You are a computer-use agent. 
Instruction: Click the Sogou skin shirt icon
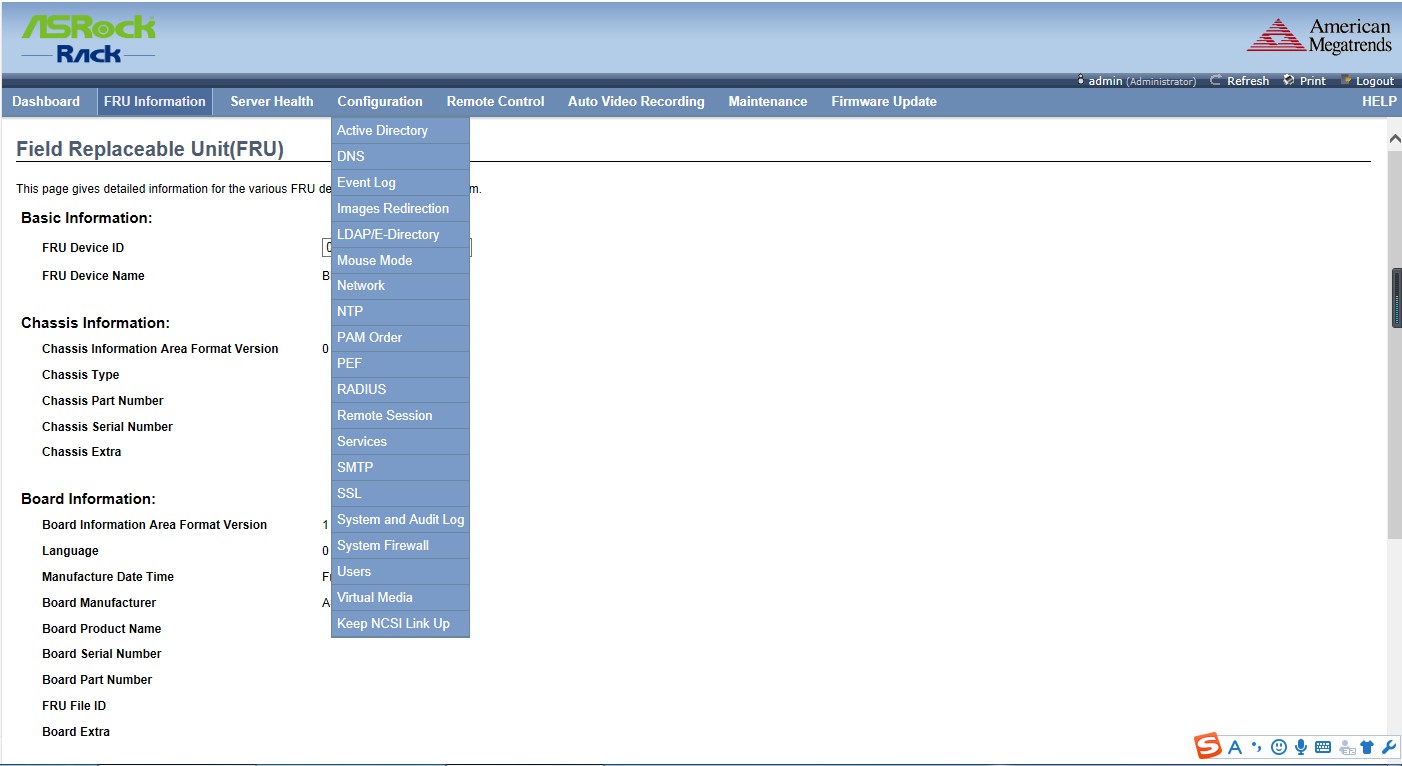click(1367, 747)
